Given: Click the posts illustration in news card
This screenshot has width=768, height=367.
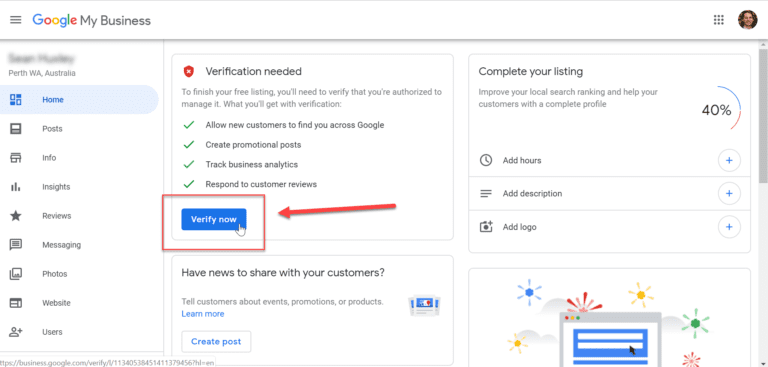Looking at the screenshot, I should 424,306.
